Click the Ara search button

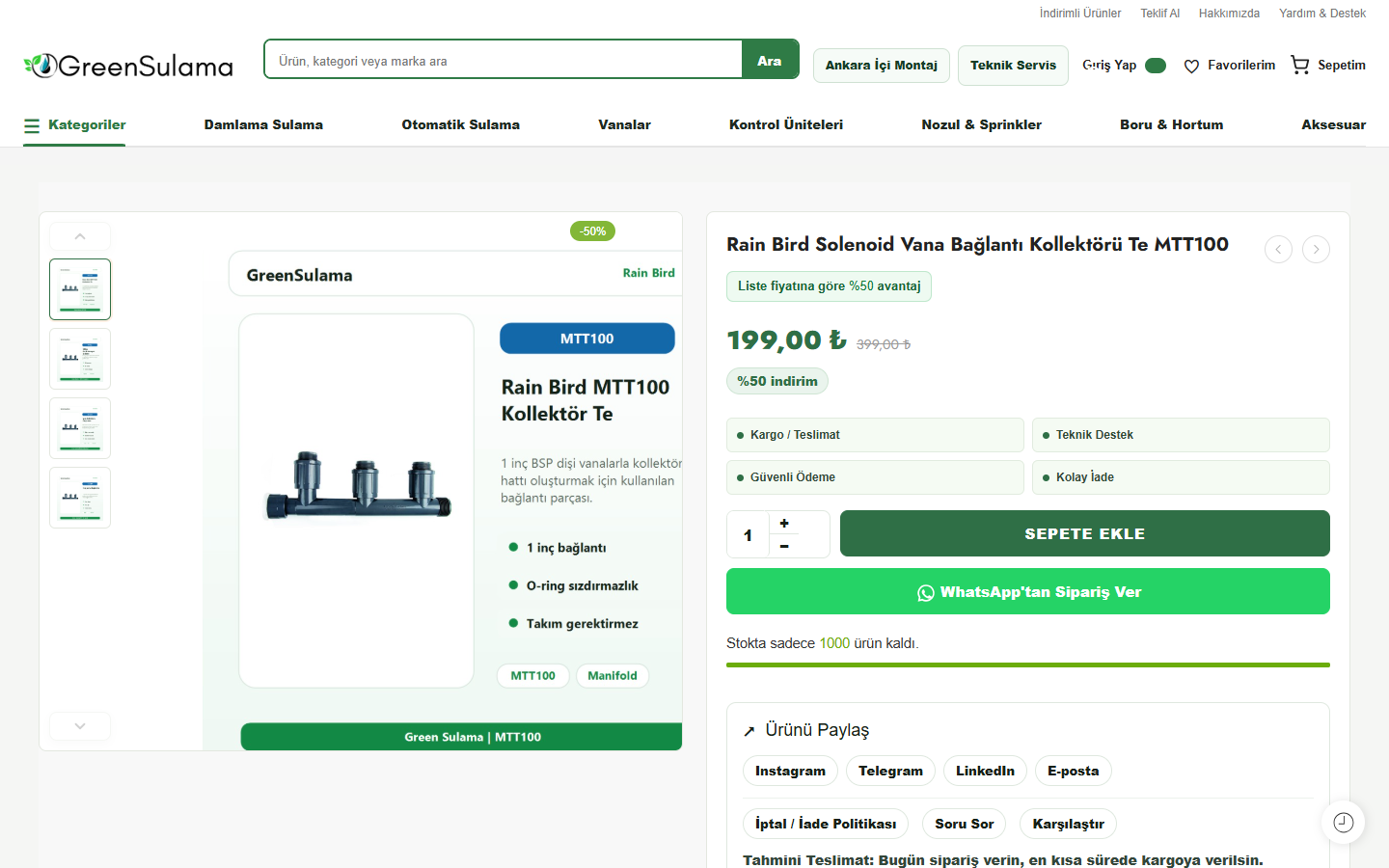click(770, 60)
